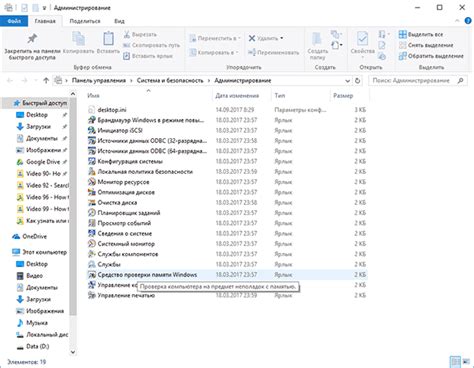This screenshot has width=474, height=368.
Task: Click the search magnifier icon
Action: coord(460,81)
